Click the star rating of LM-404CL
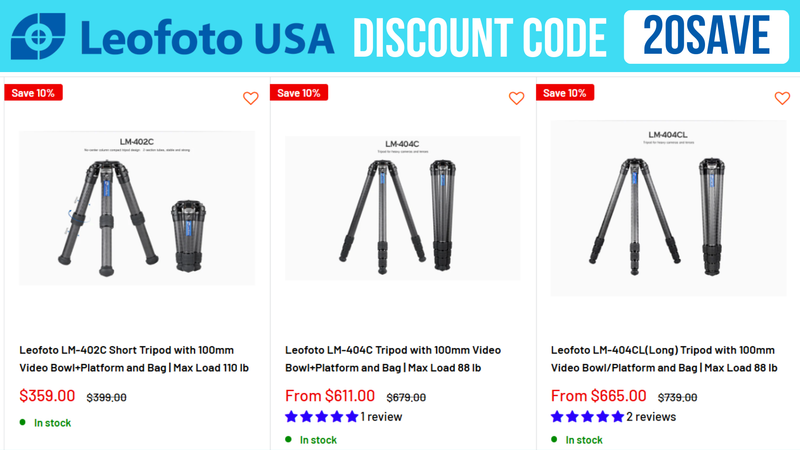The width and height of the screenshot is (800, 450). click(x=587, y=417)
